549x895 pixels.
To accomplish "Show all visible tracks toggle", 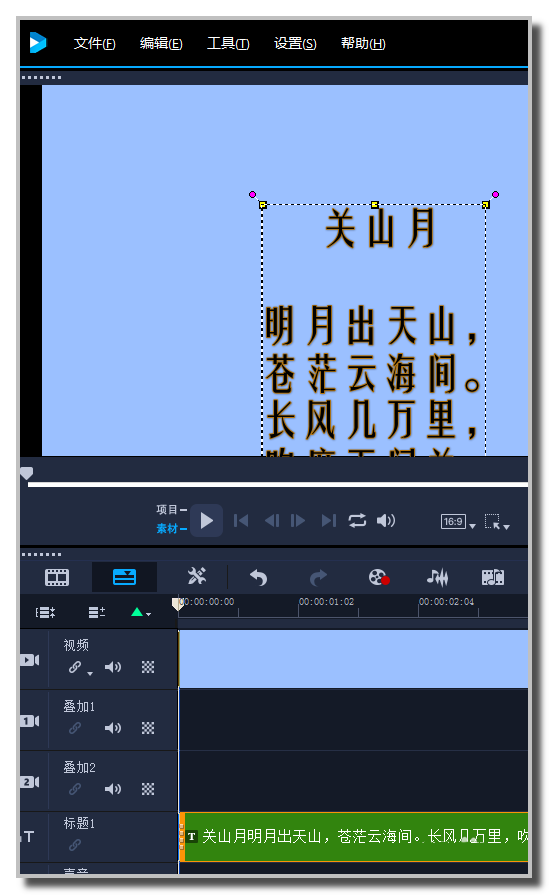I will (x=46, y=612).
